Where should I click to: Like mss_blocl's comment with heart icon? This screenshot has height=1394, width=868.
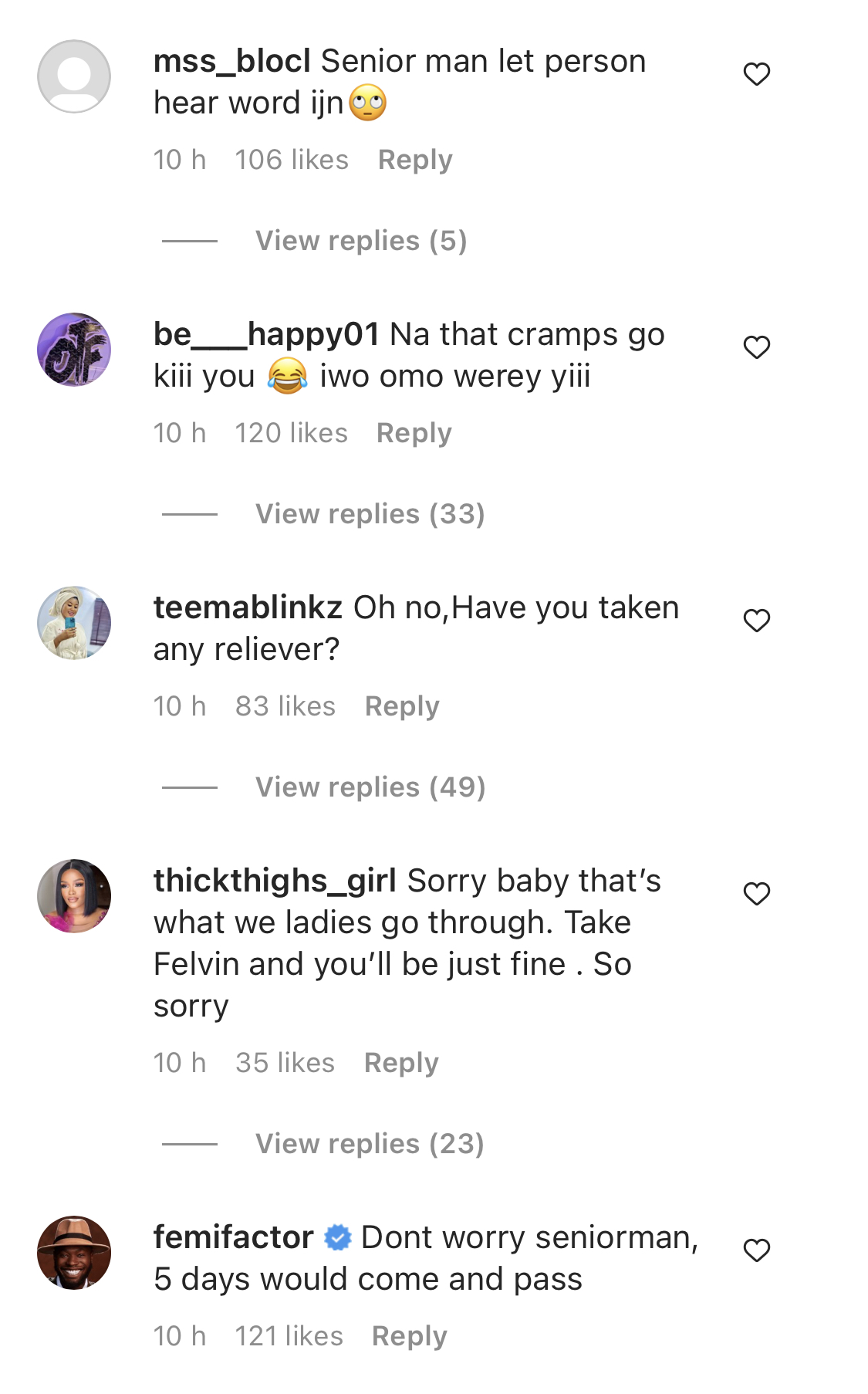pos(757,74)
